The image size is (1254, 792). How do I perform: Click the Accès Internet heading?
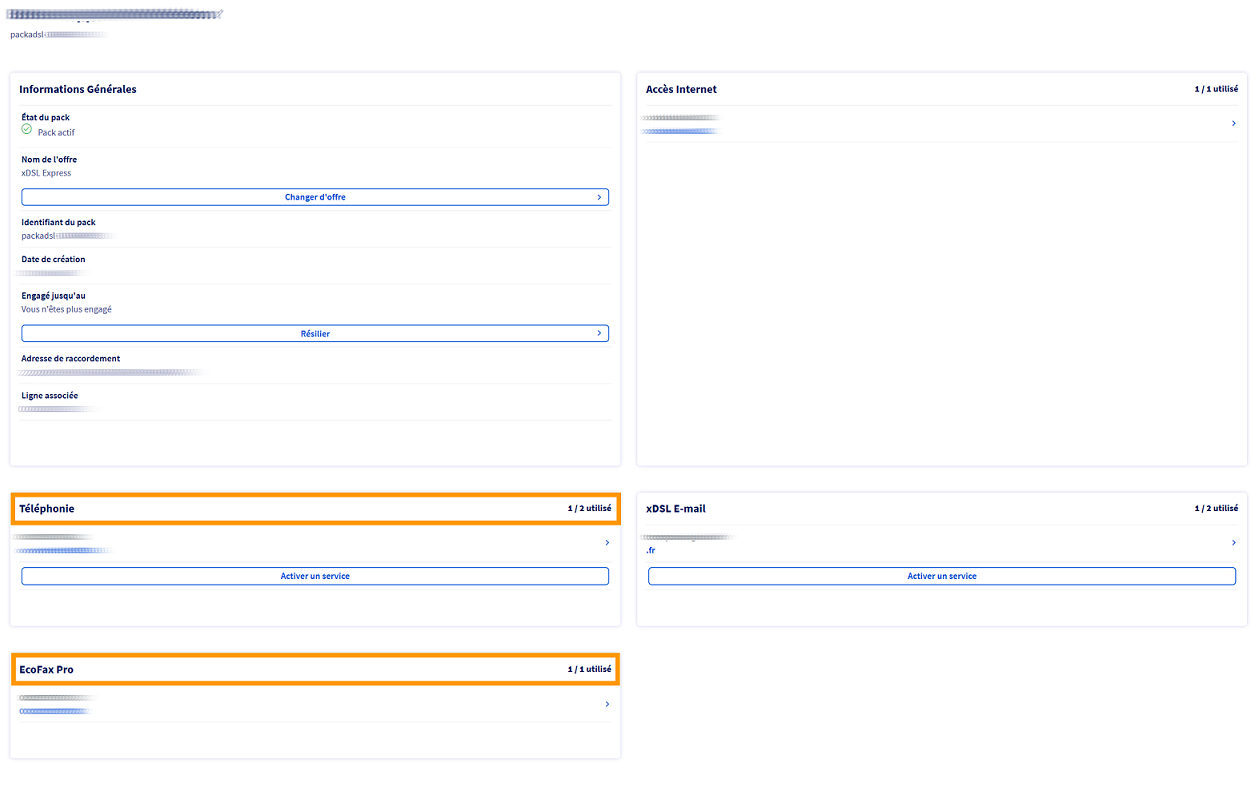click(681, 89)
